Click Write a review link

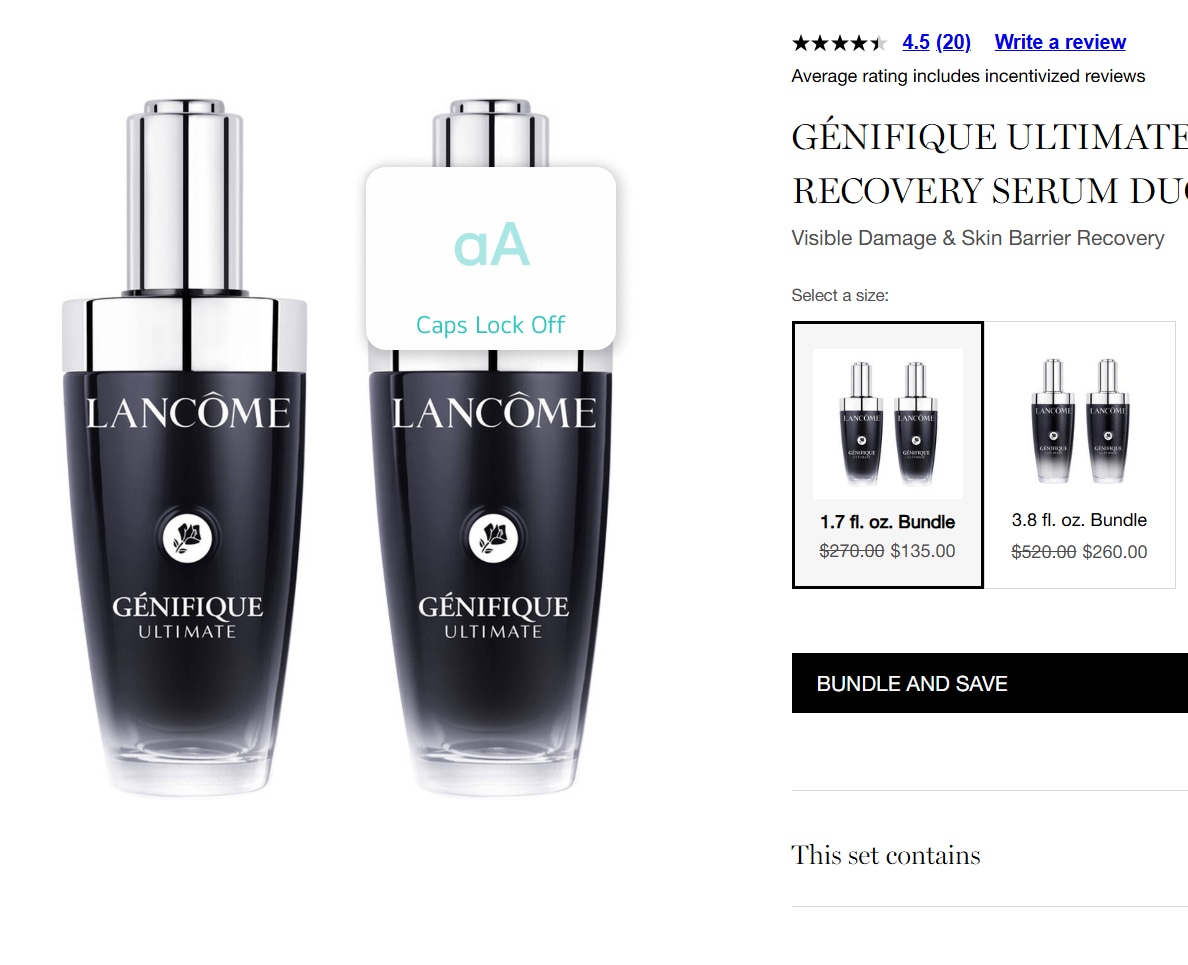[x=1060, y=42]
